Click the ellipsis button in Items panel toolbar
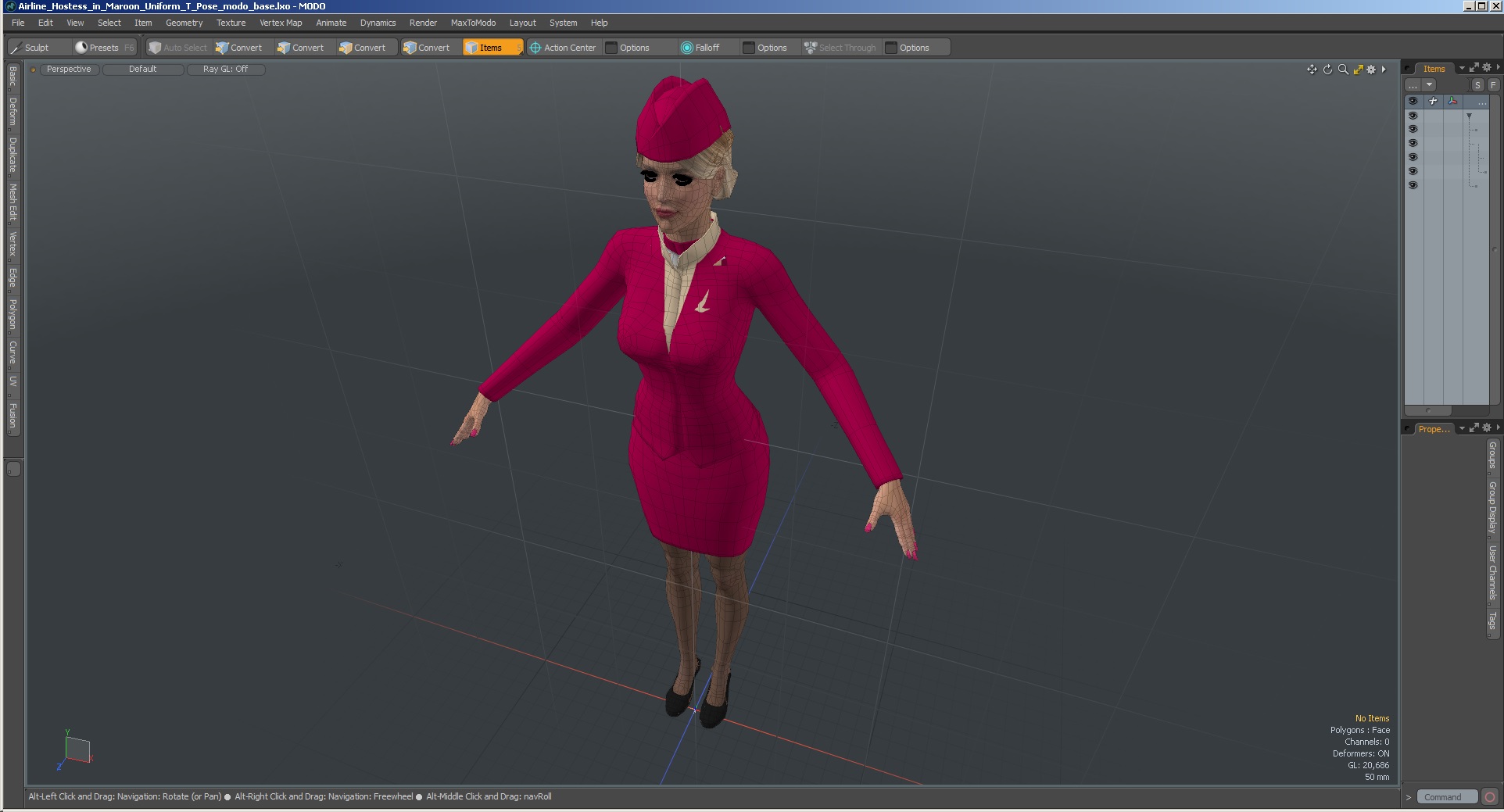 (x=1413, y=85)
